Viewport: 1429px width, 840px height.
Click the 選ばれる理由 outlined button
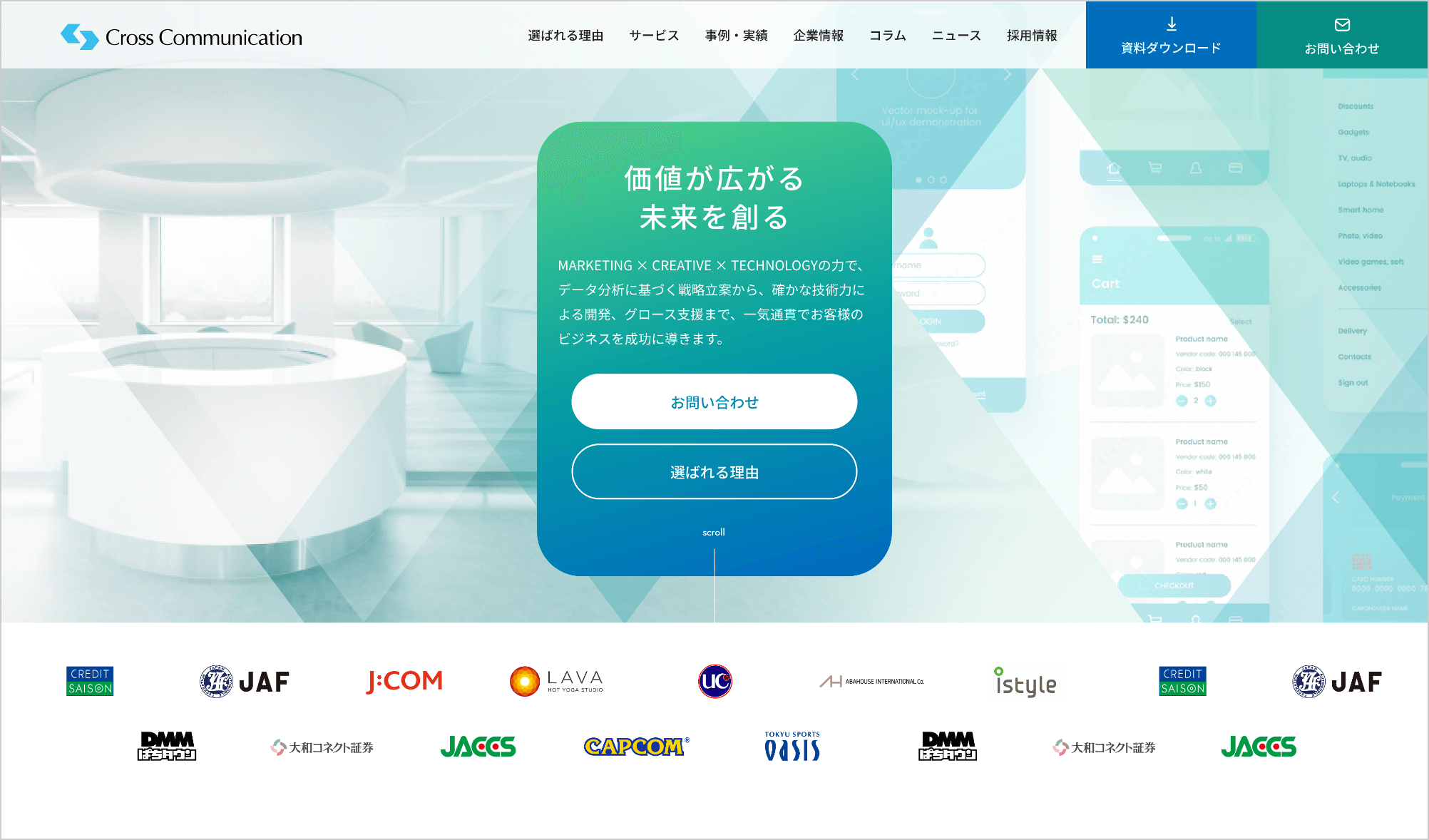714,471
